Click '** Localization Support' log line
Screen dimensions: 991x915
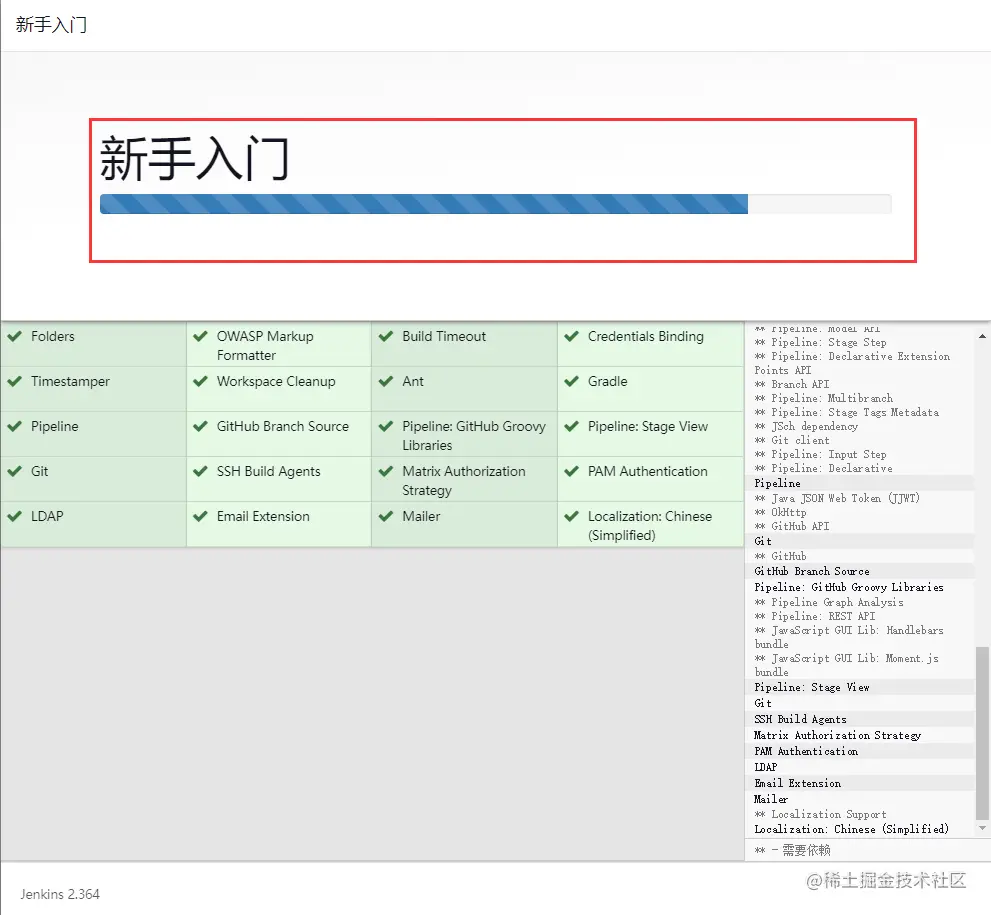820,815
